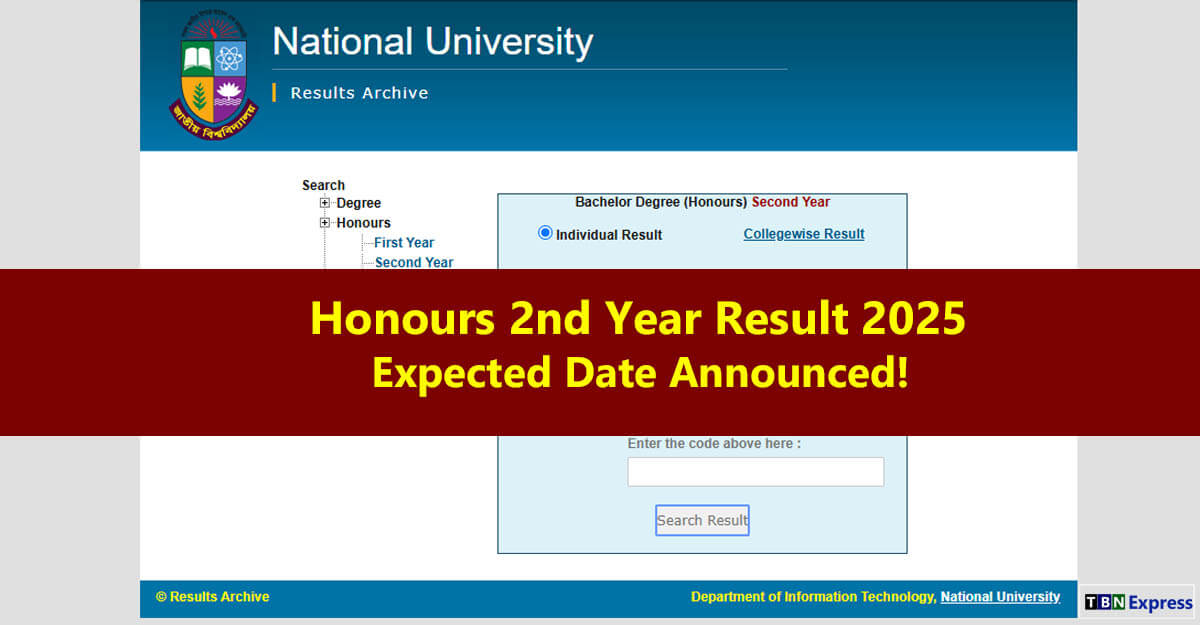
Task: Open the Collegewise Result link
Action: [804, 234]
